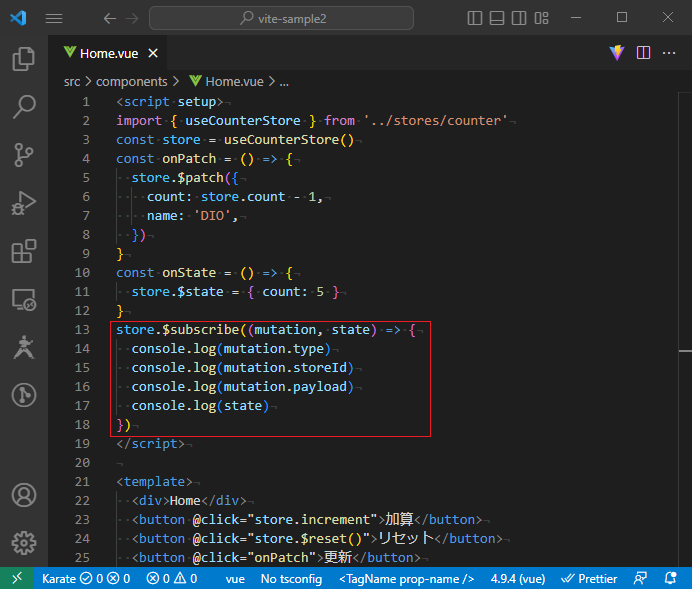The height and width of the screenshot is (589, 692).
Task: Go forward with the right arrow
Action: pos(132,19)
